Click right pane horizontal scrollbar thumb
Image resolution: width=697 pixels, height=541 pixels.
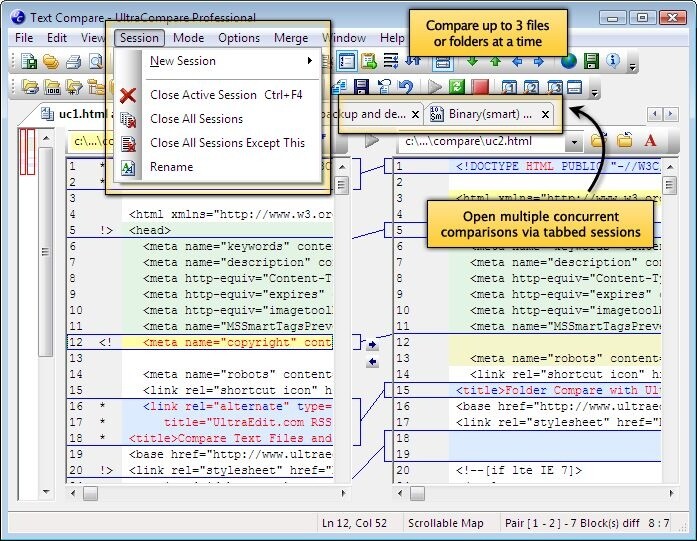click(x=419, y=493)
